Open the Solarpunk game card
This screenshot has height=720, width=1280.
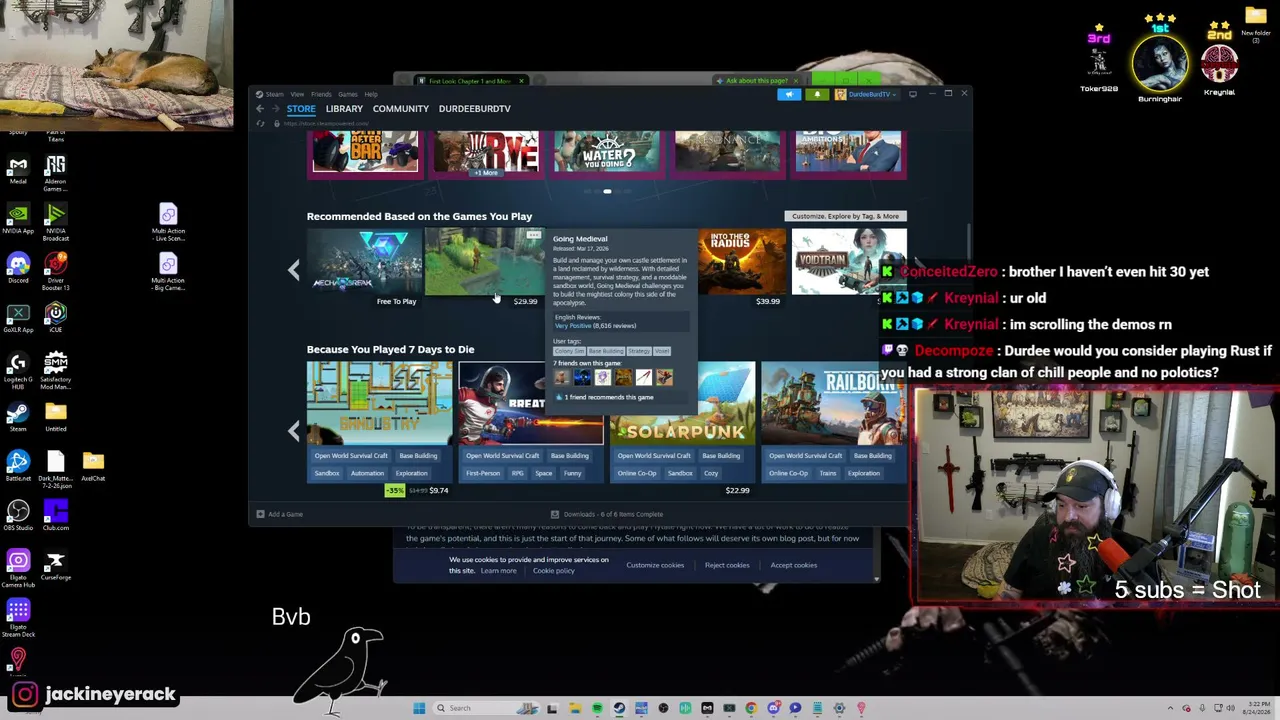682,429
